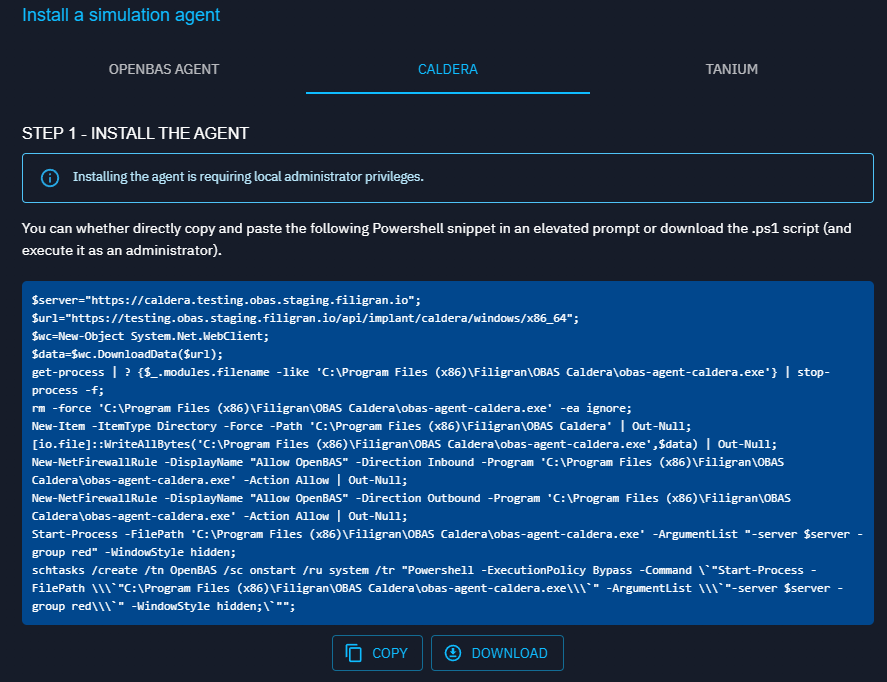Viewport: 887px width, 682px height.
Task: Click the download icon on the DOWNLOAD button
Action: click(451, 653)
